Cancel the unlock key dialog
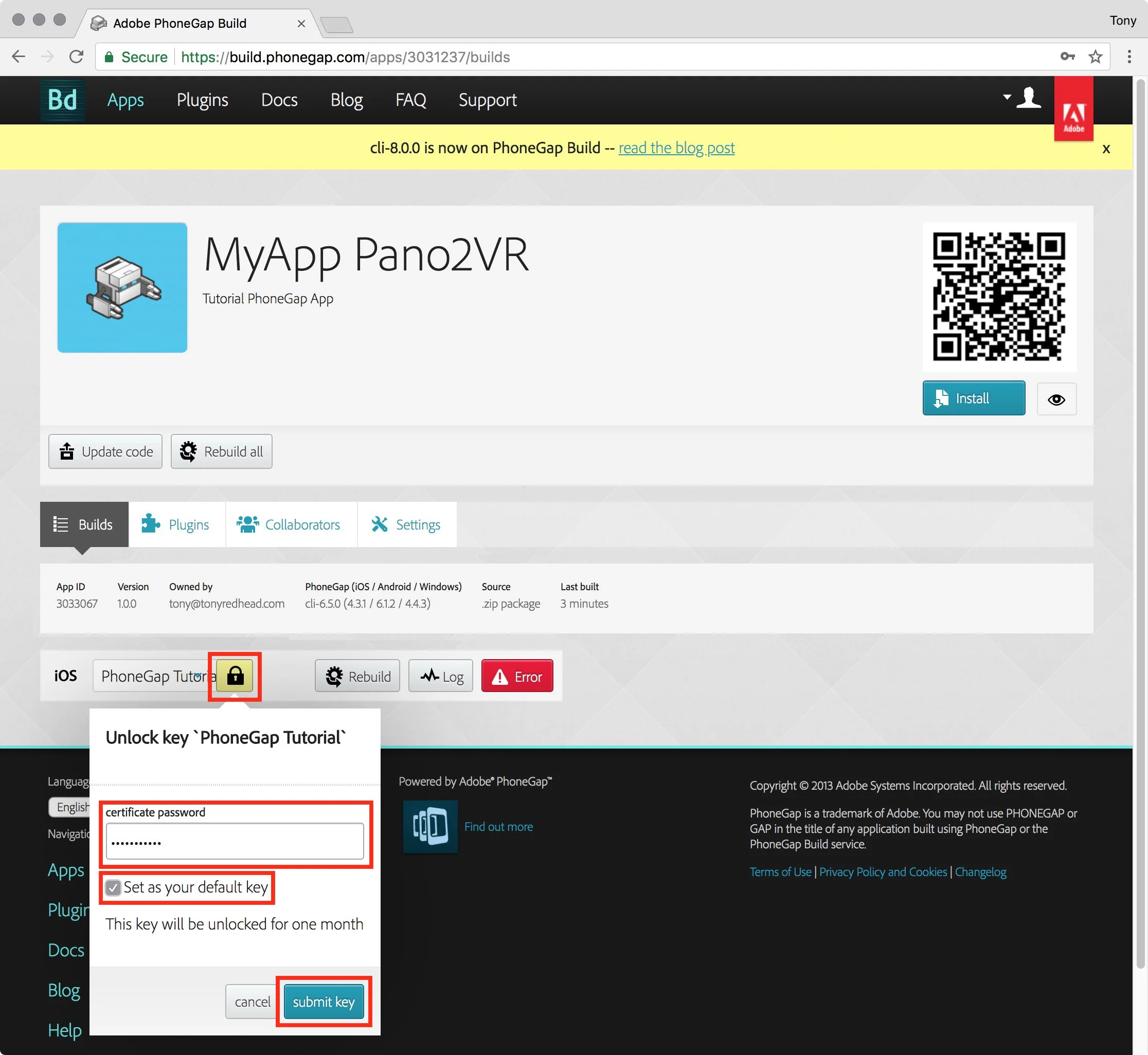 pyautogui.click(x=252, y=1002)
